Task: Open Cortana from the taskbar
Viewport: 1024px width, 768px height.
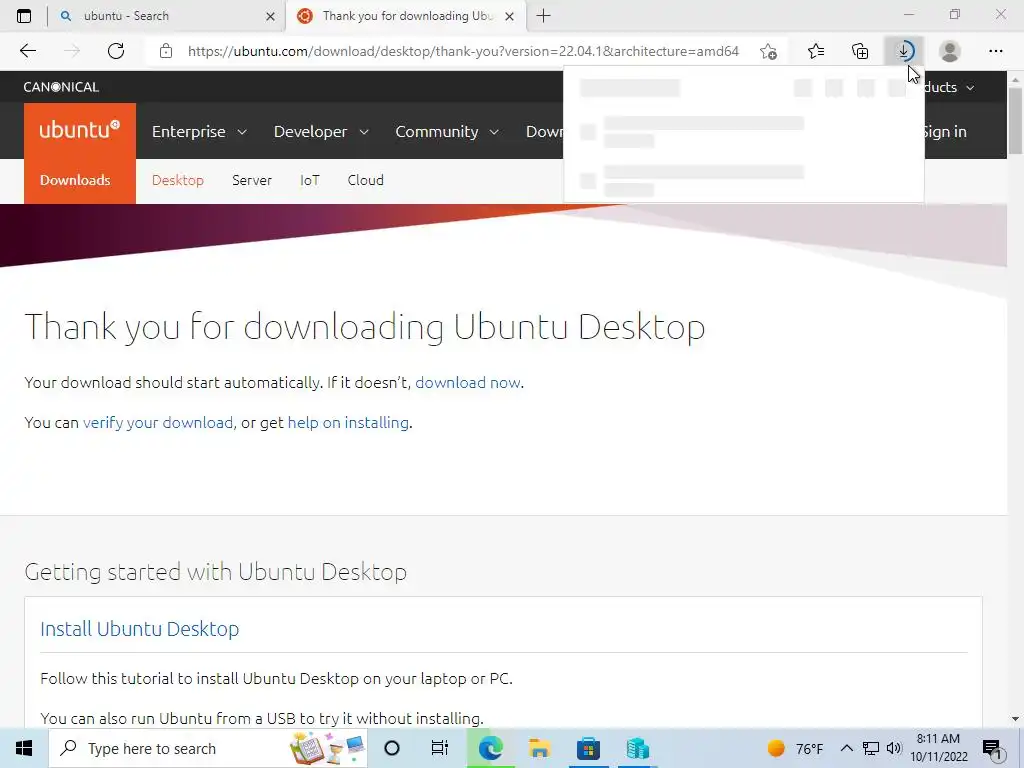Action: point(392,748)
